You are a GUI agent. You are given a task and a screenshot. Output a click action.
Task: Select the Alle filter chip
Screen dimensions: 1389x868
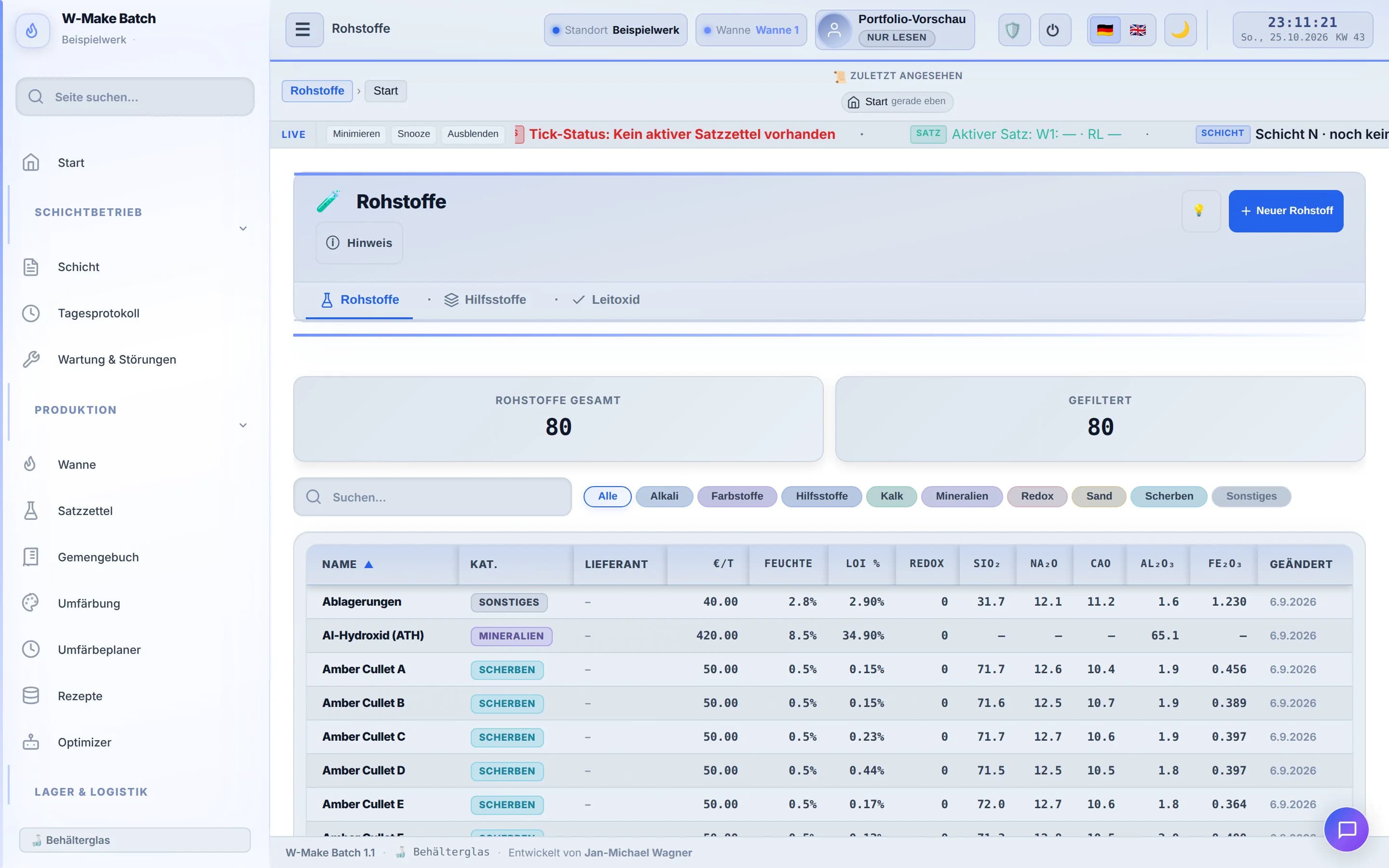pyautogui.click(x=607, y=496)
